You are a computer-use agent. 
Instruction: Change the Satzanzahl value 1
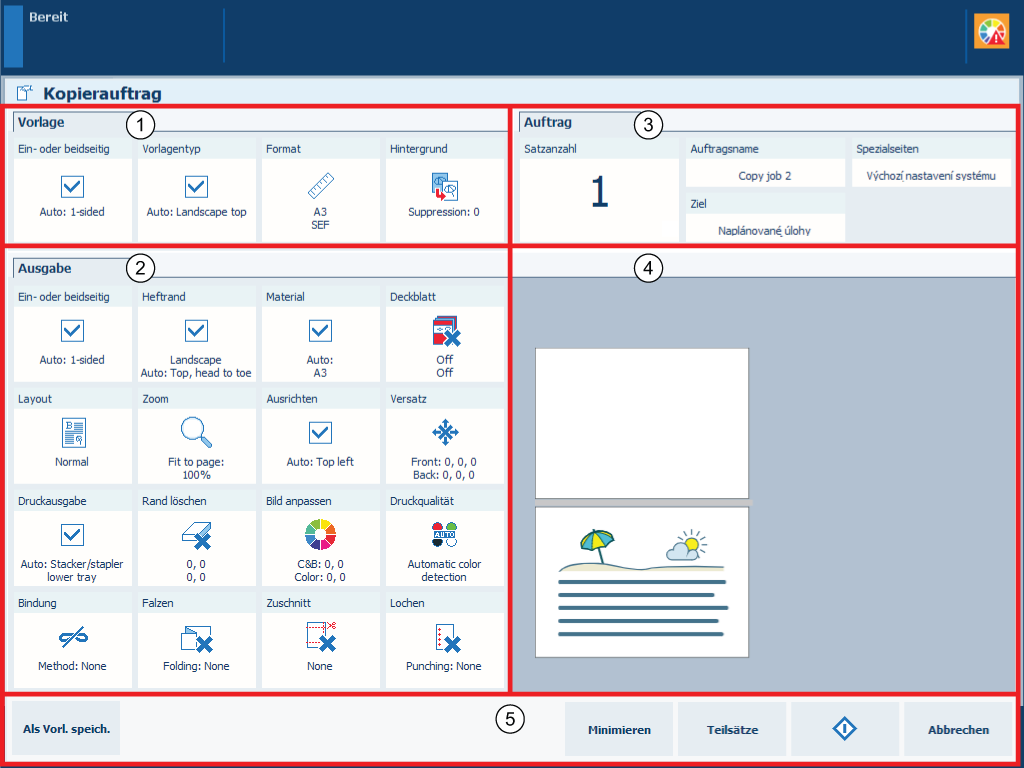[600, 193]
